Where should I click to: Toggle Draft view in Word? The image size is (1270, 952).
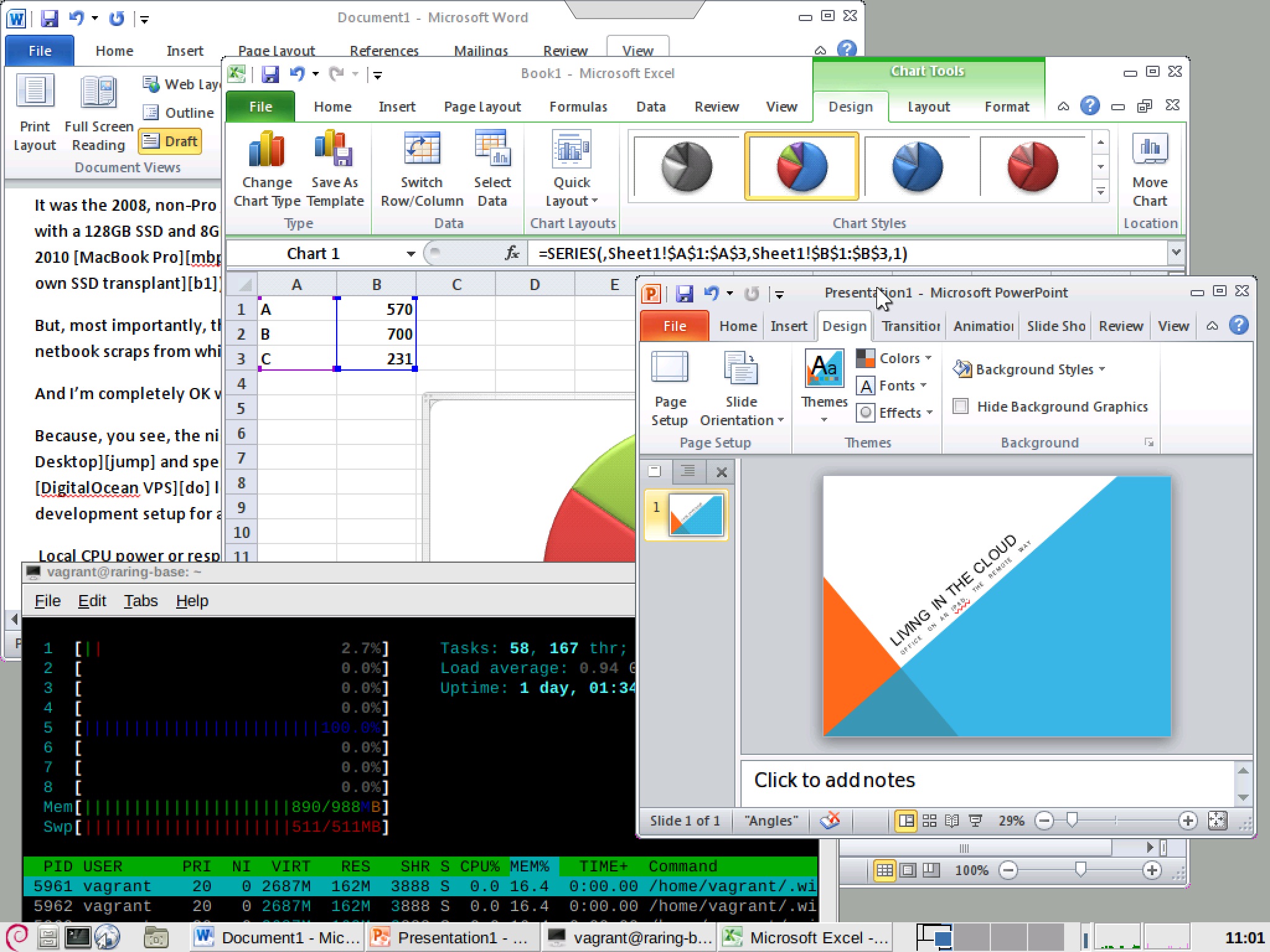point(171,141)
